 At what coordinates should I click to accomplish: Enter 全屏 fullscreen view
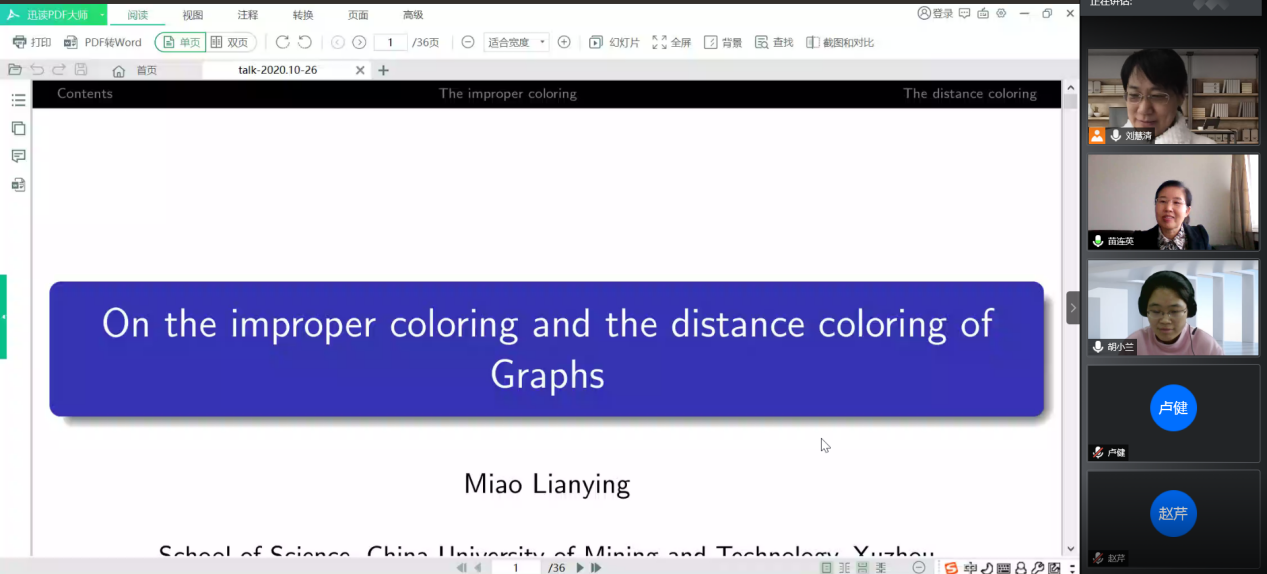pyautogui.click(x=672, y=42)
